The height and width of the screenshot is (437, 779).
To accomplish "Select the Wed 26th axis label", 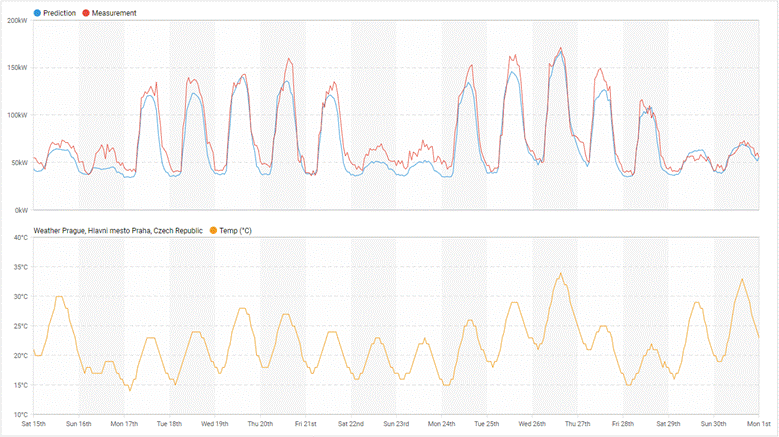I will 532,424.
